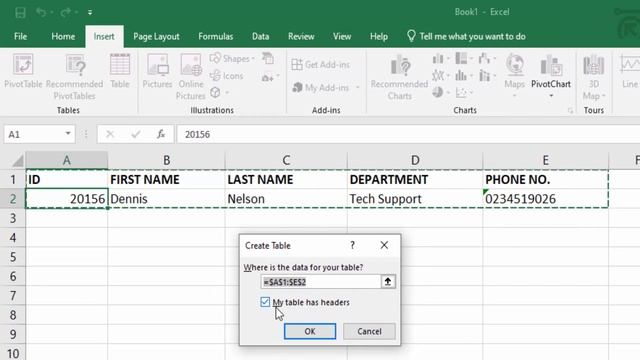Switch to the Formulas tab
This screenshot has width=640, height=360.
pyautogui.click(x=216, y=36)
